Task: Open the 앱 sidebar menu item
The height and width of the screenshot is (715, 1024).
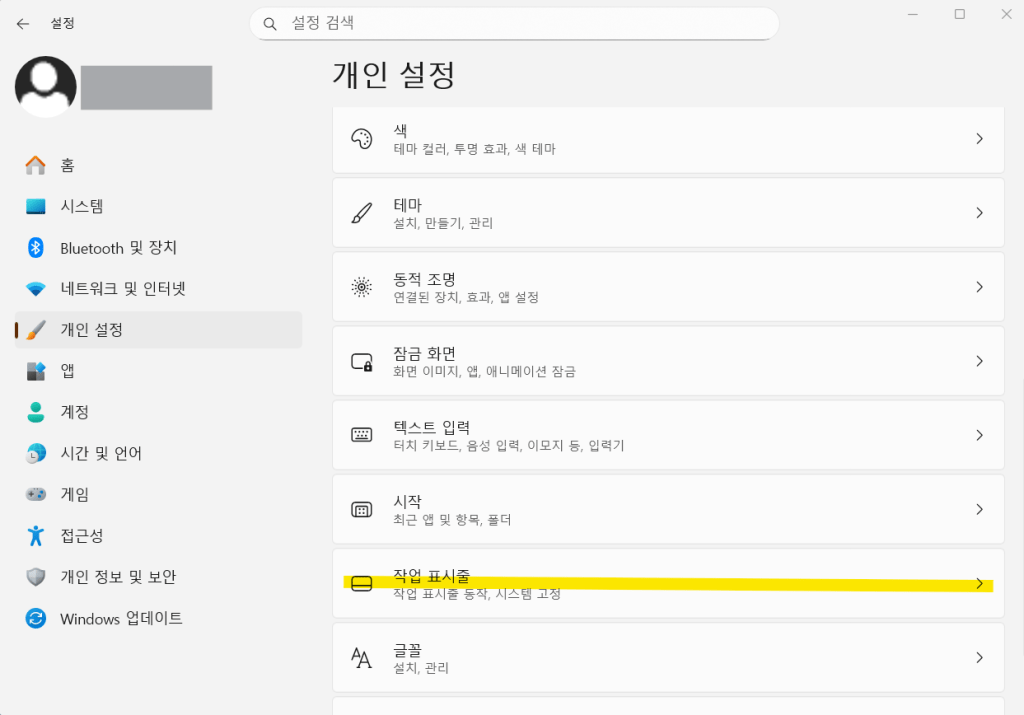Action: (x=68, y=371)
